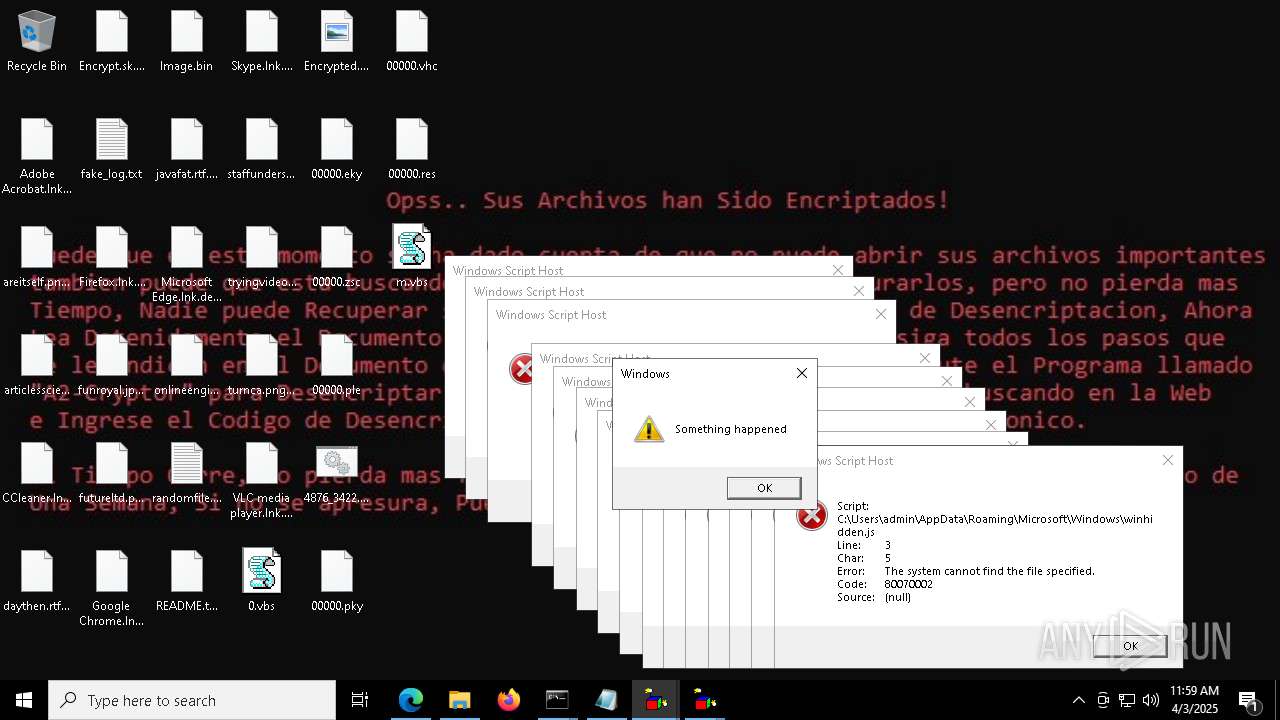Select the Firefox.lnk desktop file
The height and width of the screenshot is (720, 1280).
(x=112, y=257)
